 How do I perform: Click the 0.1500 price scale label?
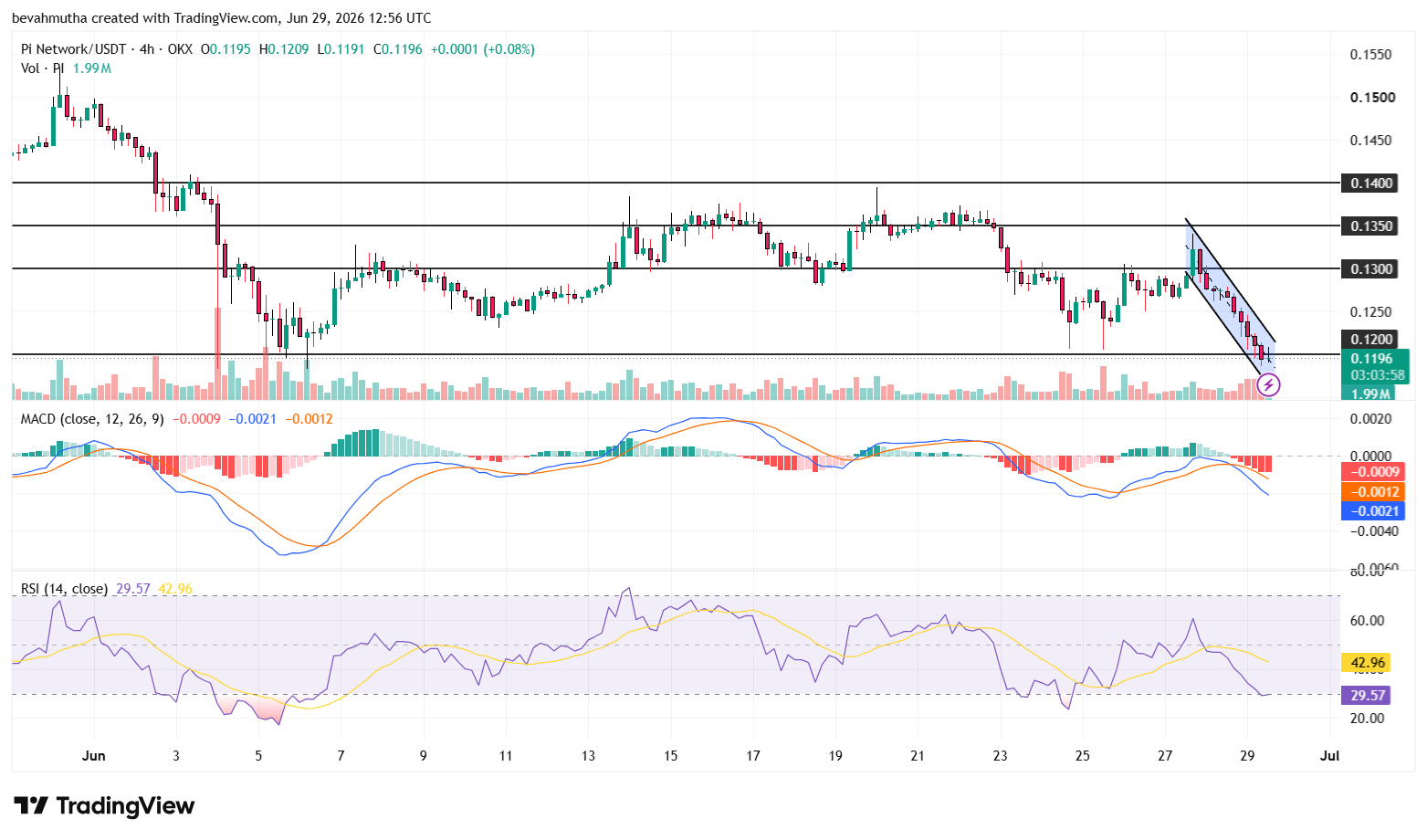point(1372,98)
